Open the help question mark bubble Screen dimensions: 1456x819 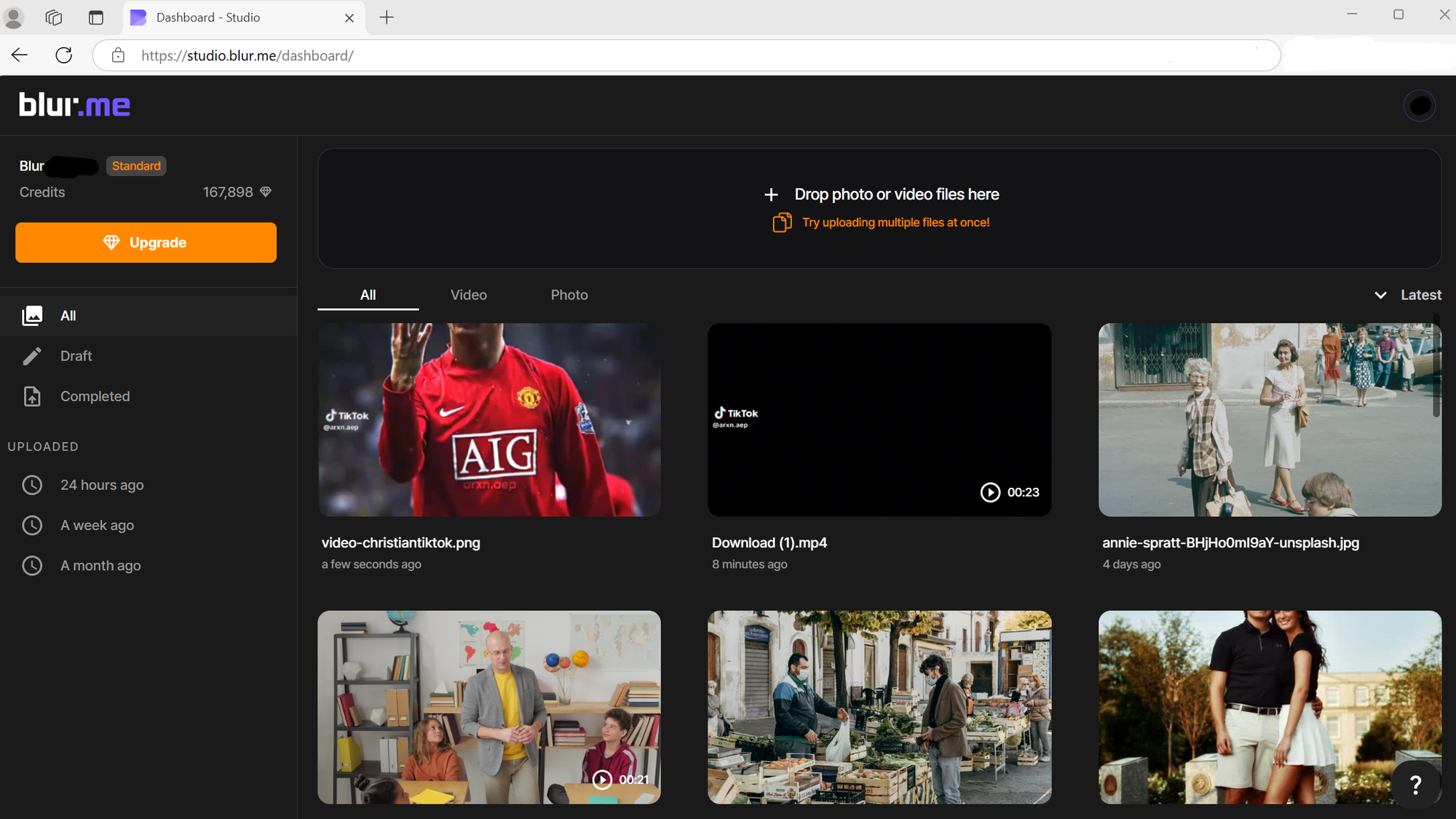1415,785
